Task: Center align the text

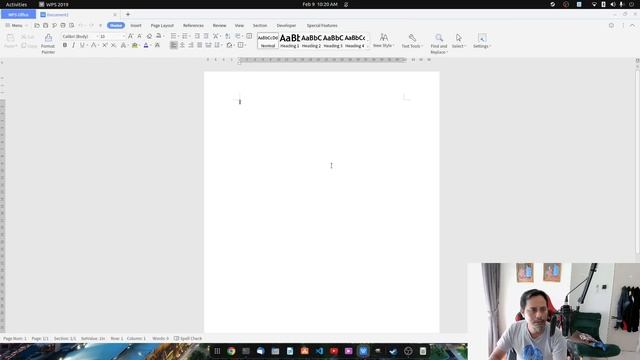Action: coord(182,45)
